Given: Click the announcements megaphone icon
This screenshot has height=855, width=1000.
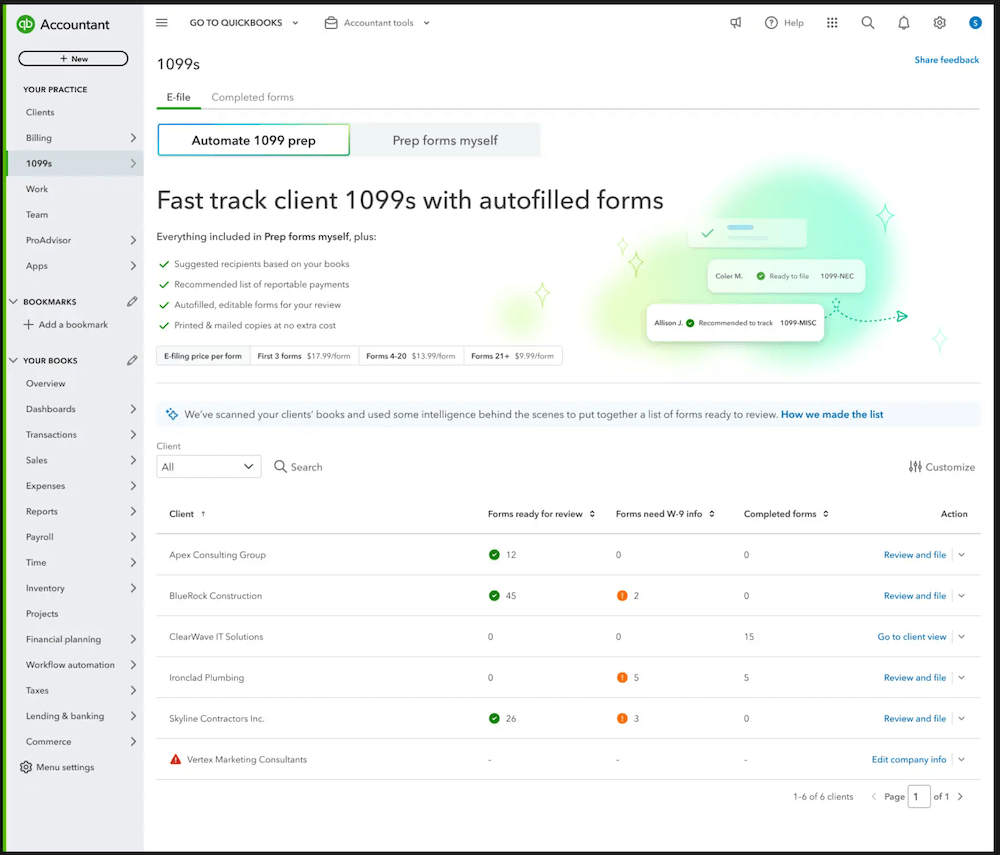Looking at the screenshot, I should tap(736, 22).
